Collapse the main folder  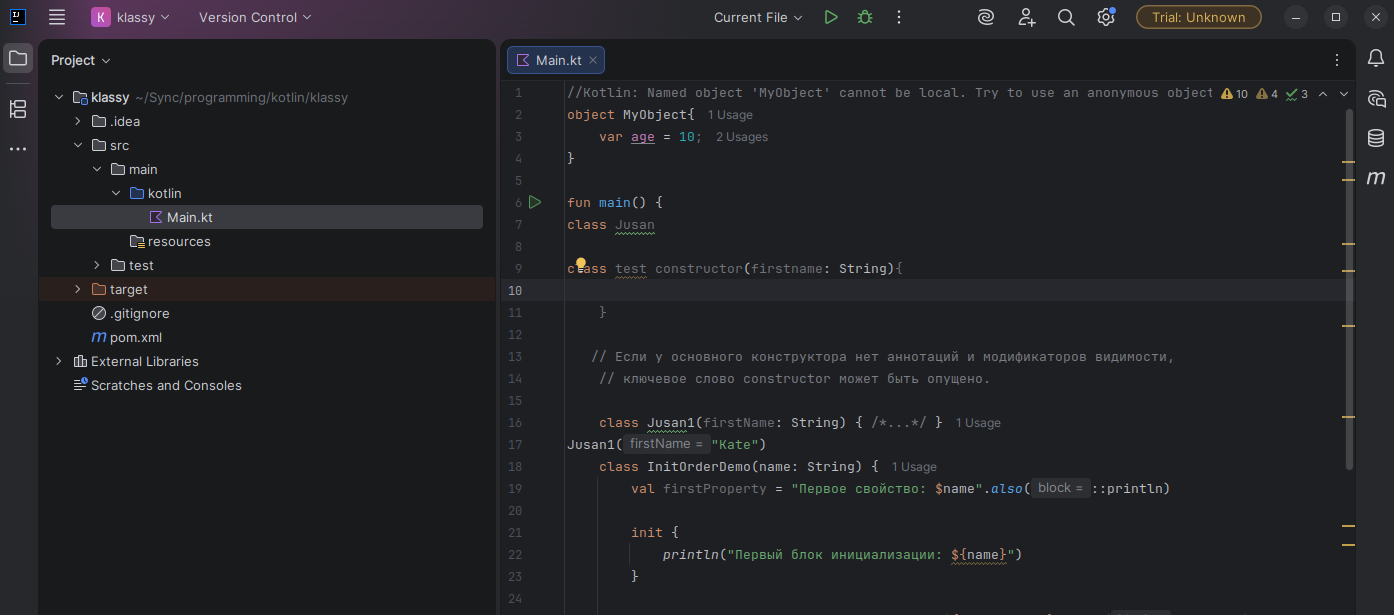pos(97,169)
